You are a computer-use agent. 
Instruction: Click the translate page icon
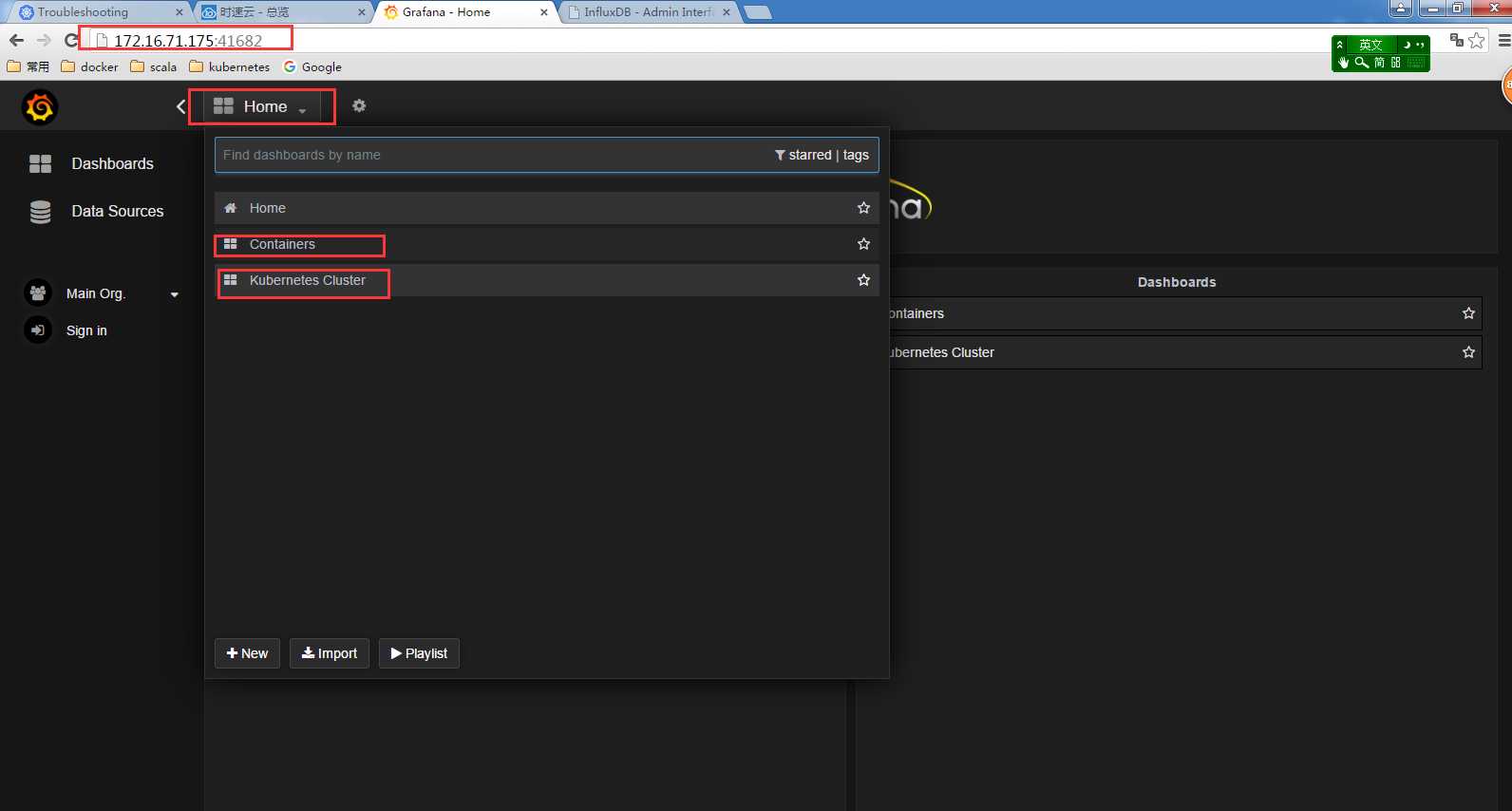[x=1456, y=40]
